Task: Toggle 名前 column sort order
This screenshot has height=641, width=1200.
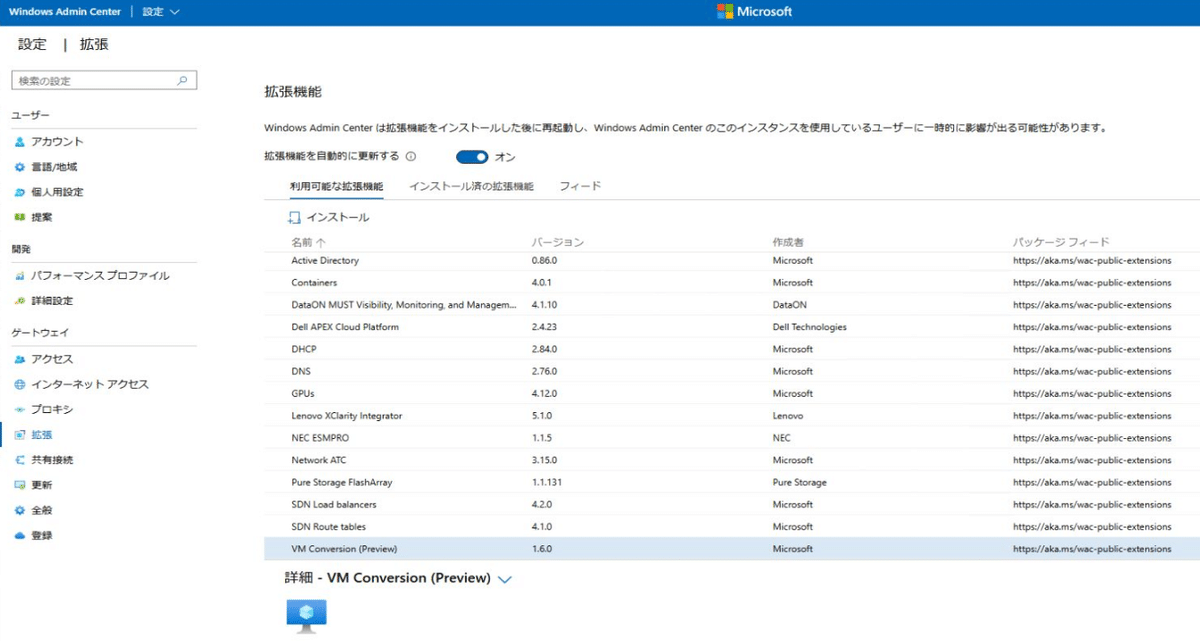Action: click(307, 241)
